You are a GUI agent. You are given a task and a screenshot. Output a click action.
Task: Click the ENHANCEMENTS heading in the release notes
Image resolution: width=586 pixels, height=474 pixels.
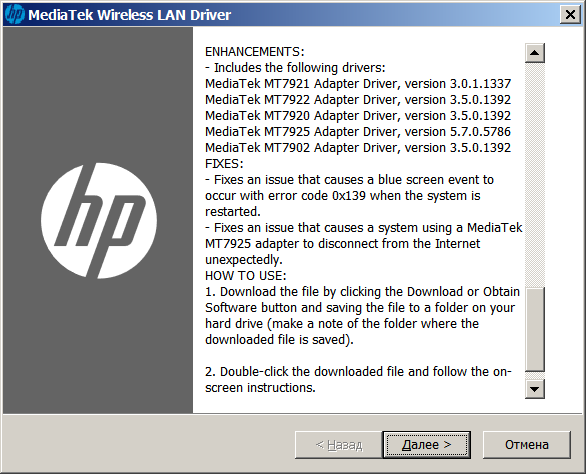pyautogui.click(x=255, y=52)
